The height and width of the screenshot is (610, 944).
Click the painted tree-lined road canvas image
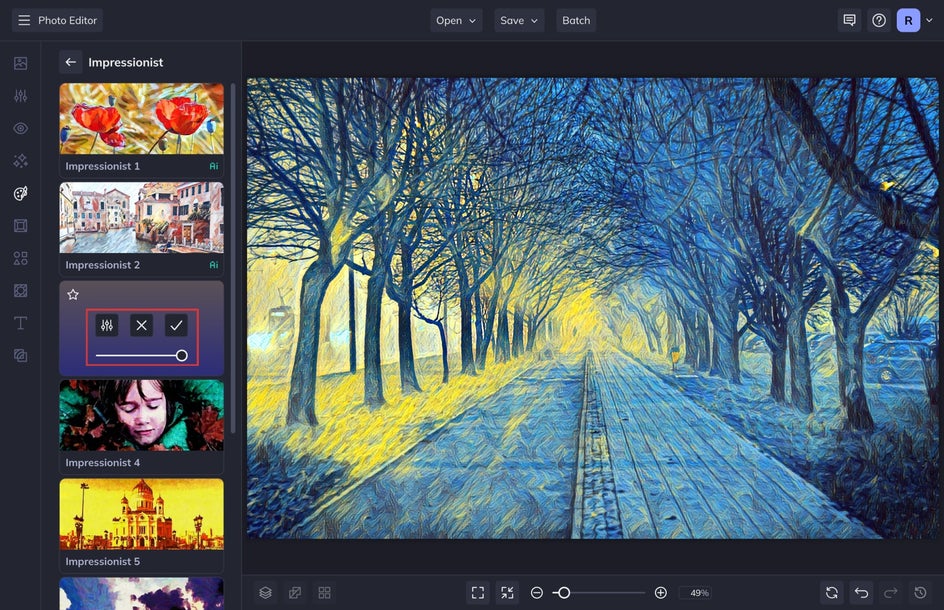tap(592, 308)
